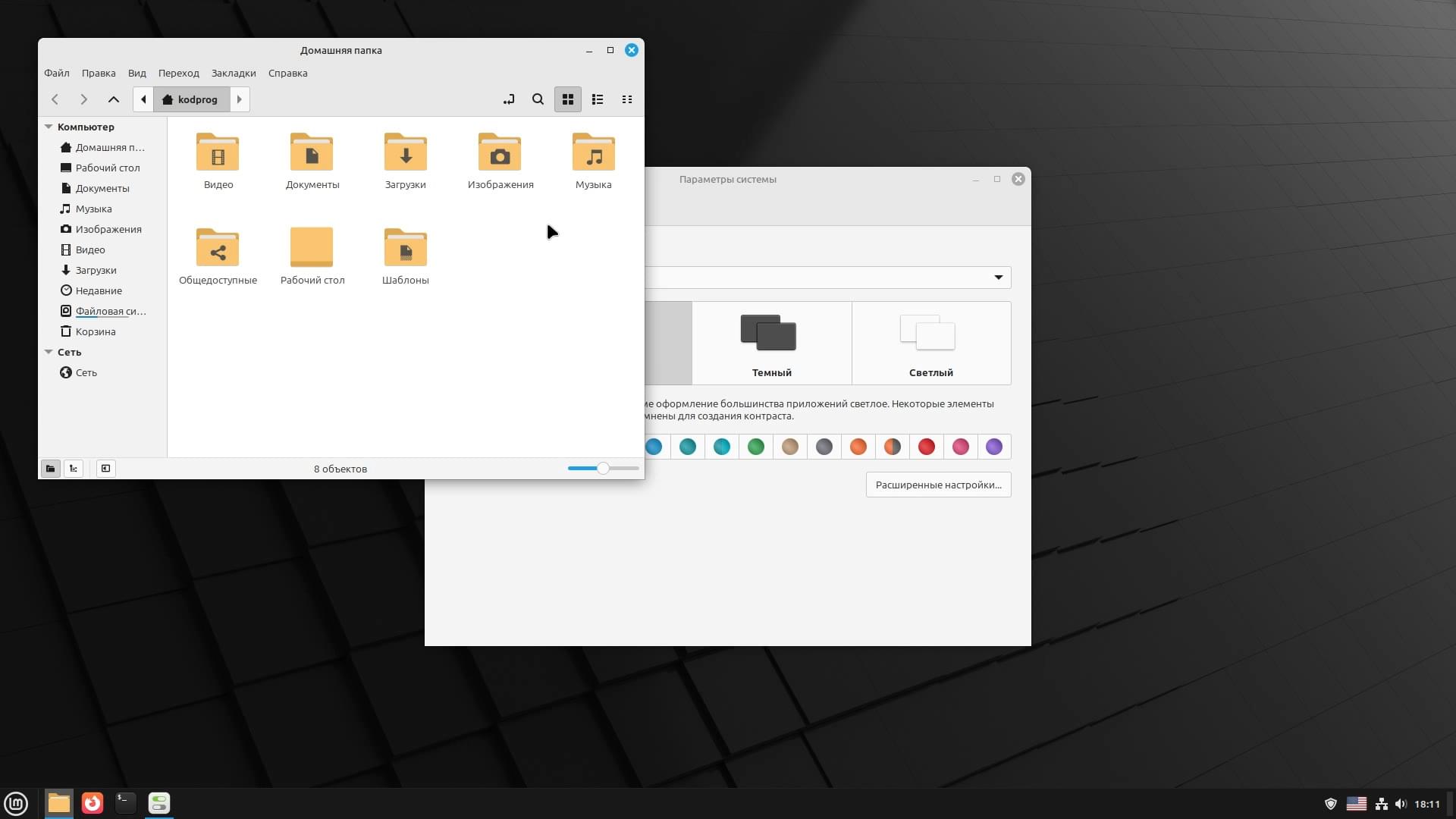
Task: Select Рабочий стол in the sidebar
Action: point(102,168)
